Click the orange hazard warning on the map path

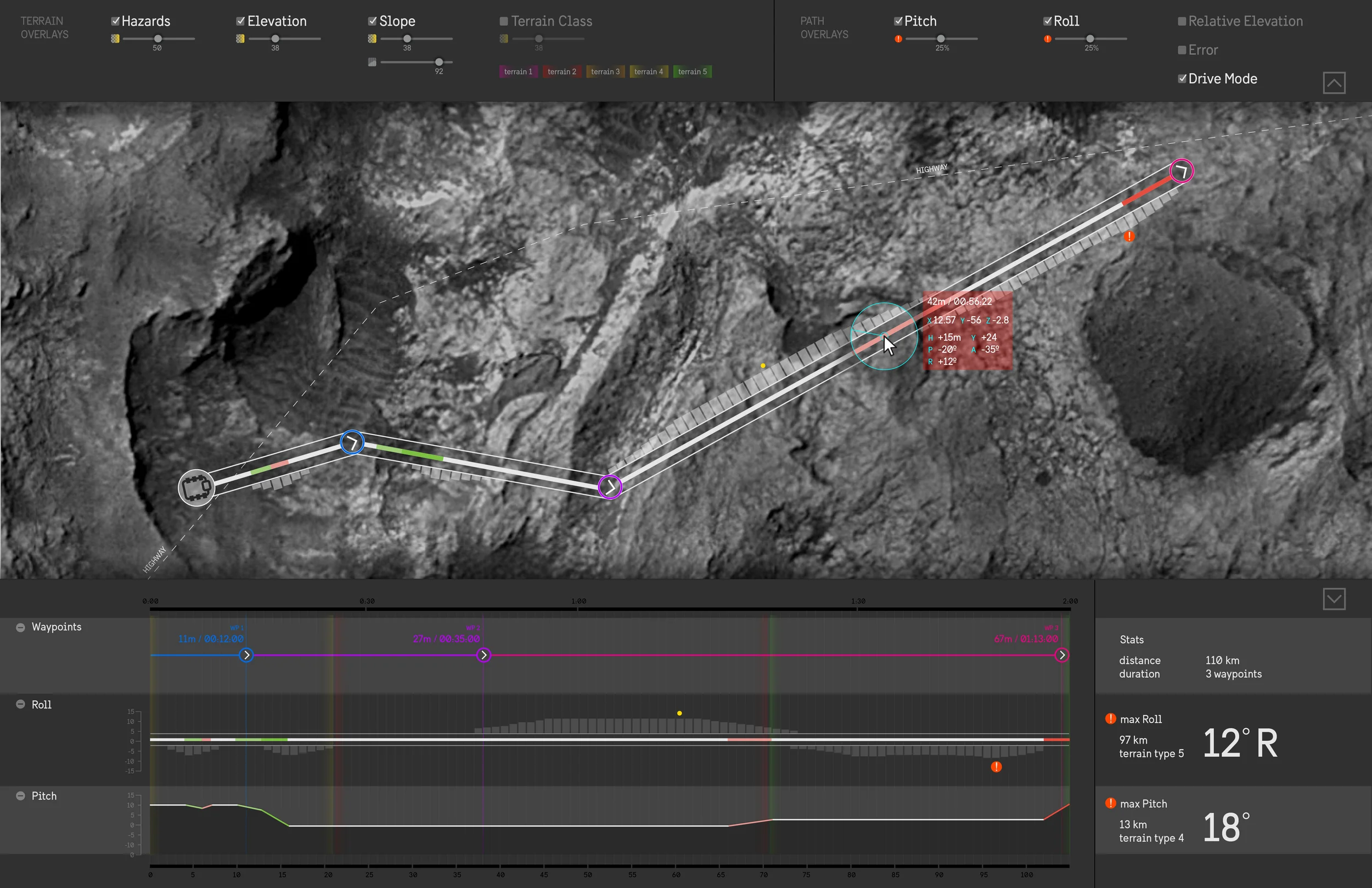click(x=1129, y=236)
